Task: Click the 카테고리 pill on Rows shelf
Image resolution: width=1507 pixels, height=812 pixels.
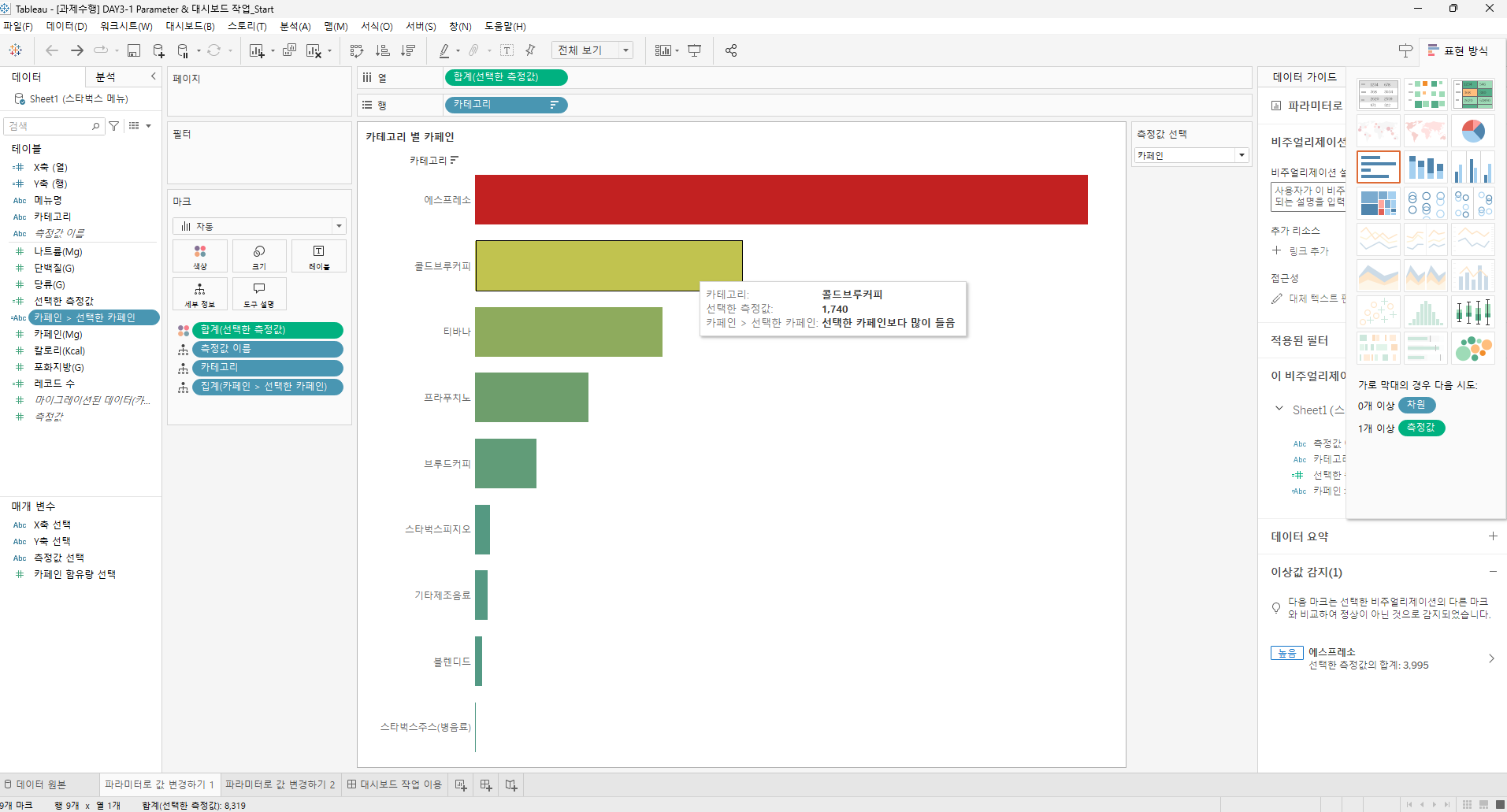Action: coord(506,105)
